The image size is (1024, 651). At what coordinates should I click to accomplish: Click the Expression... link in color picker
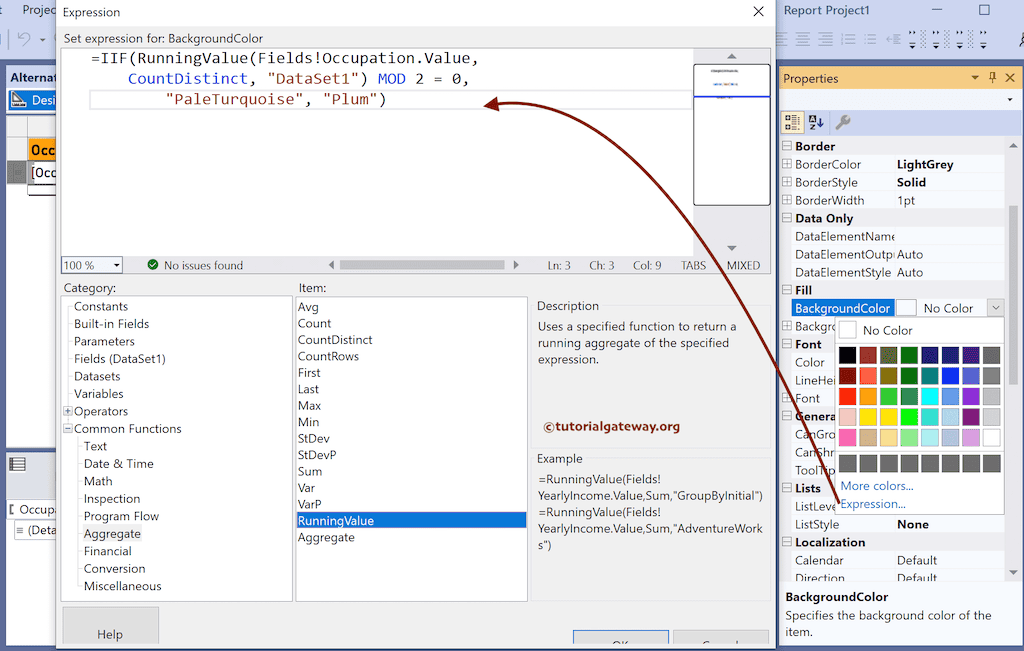pos(873,504)
